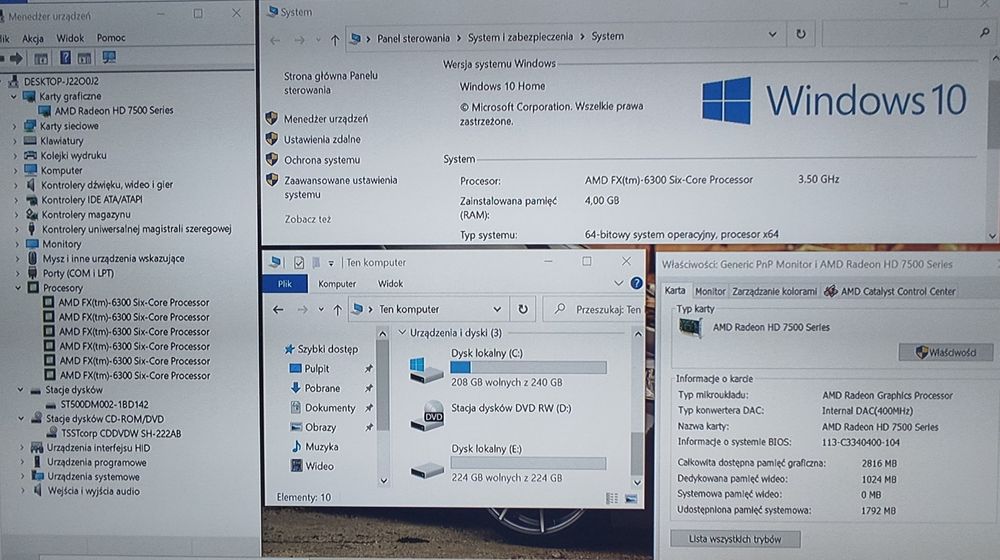Collapse Urządzenia i dyski group
The image size is (1000, 560).
(402, 332)
